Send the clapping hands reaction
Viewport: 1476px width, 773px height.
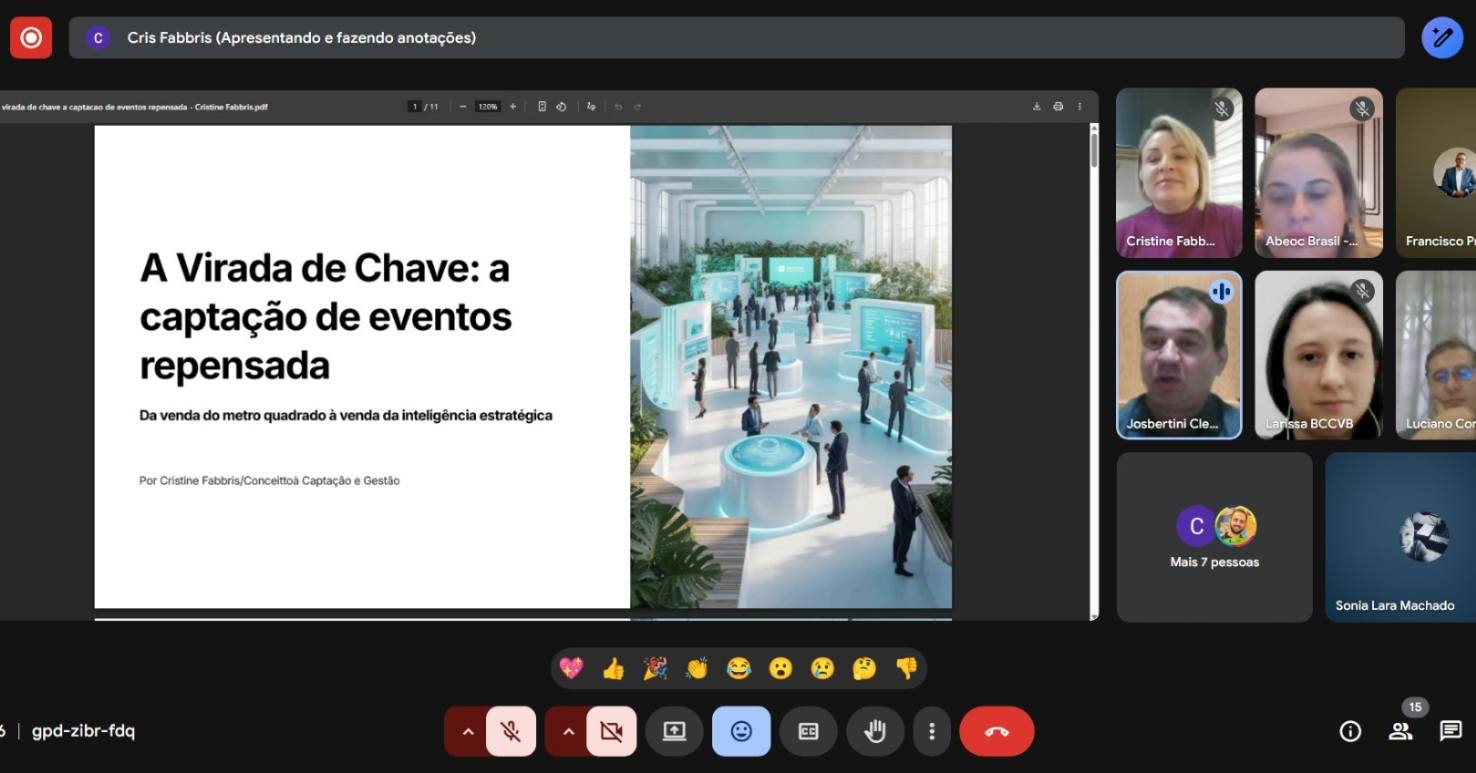pyautogui.click(x=697, y=668)
